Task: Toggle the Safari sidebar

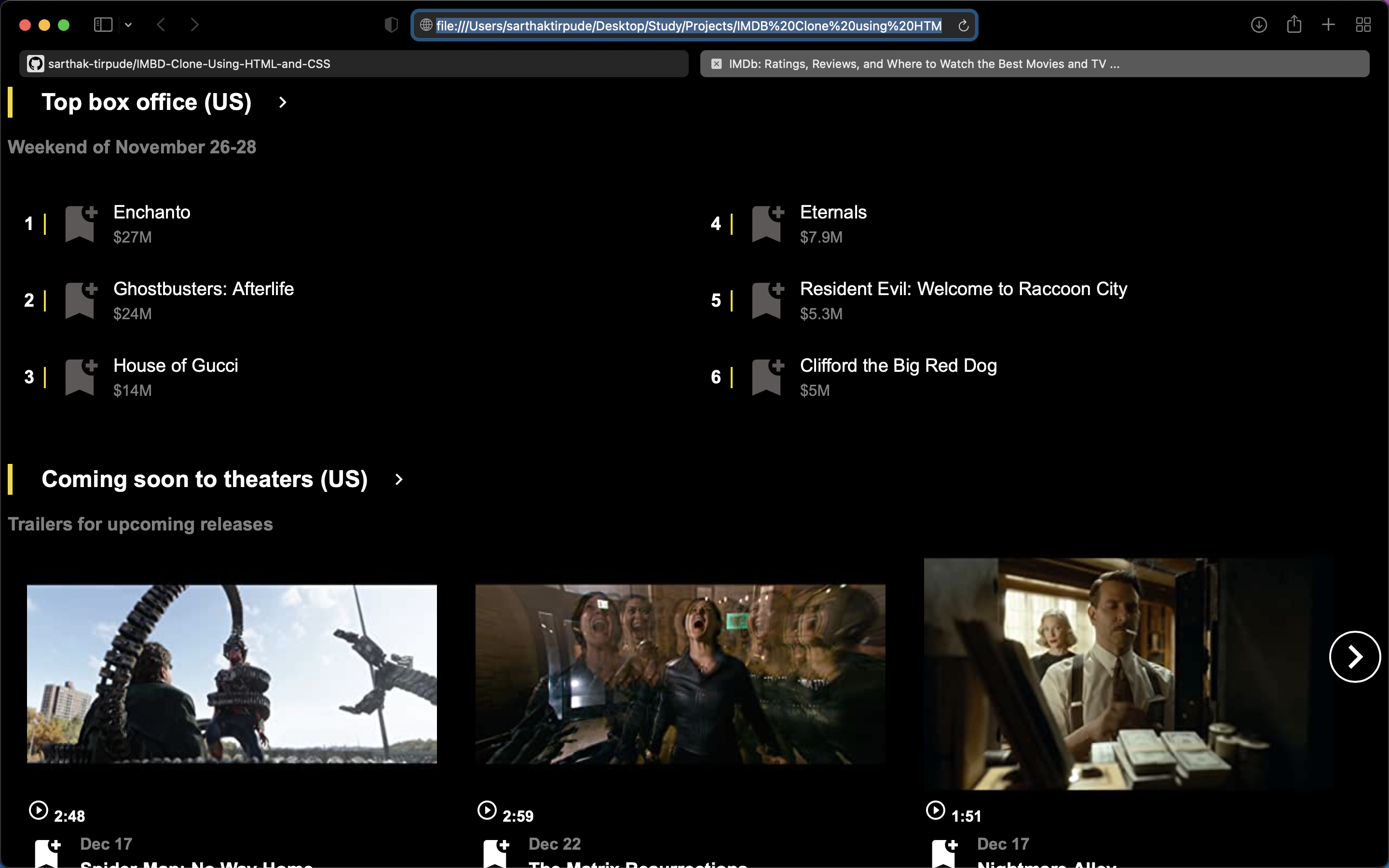Action: [x=103, y=25]
